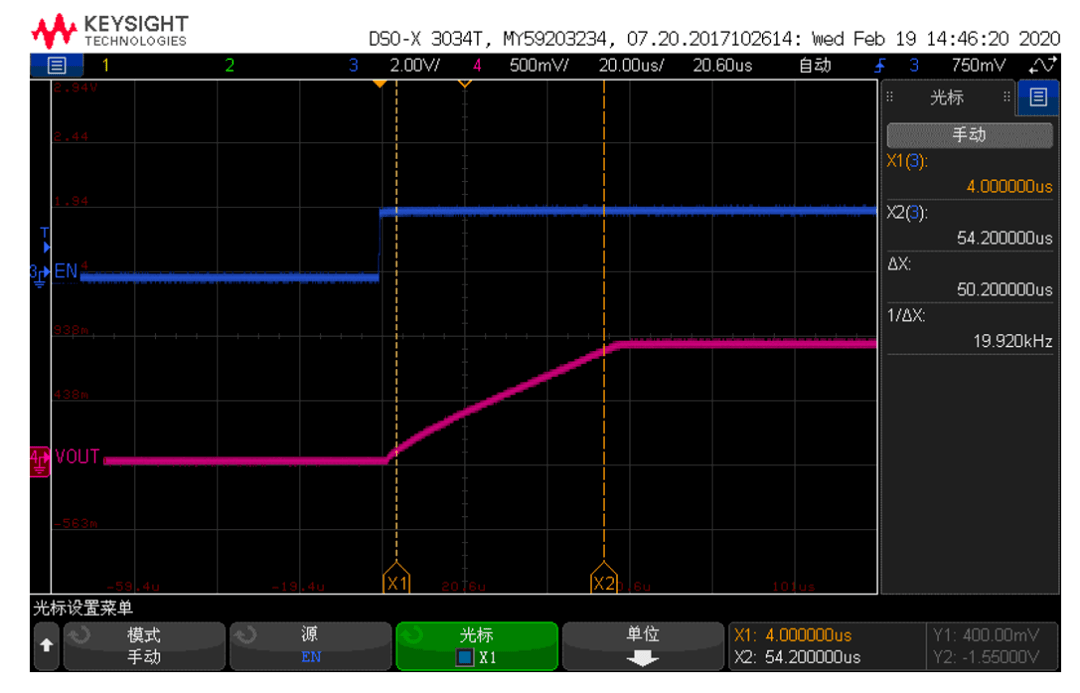Viewport: 1080px width, 693px height.
Task: Select the ΔX value 50.200000us
Action: pyautogui.click(x=1004, y=289)
